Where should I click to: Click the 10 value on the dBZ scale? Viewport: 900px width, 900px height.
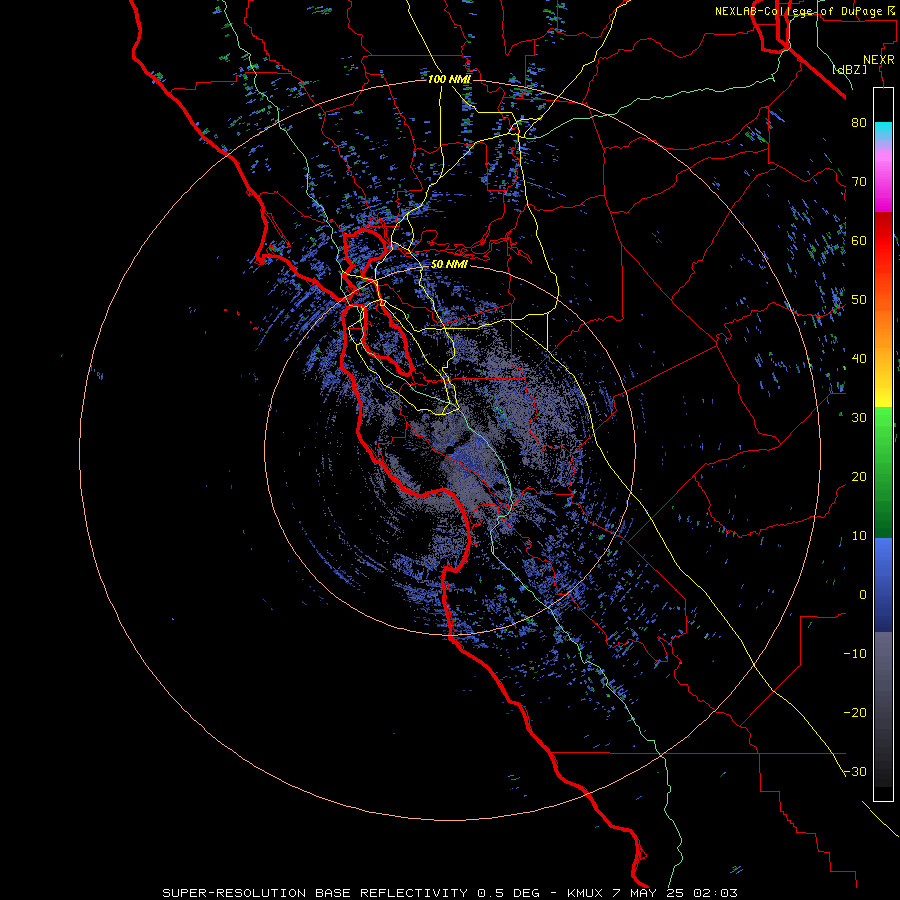click(x=859, y=536)
